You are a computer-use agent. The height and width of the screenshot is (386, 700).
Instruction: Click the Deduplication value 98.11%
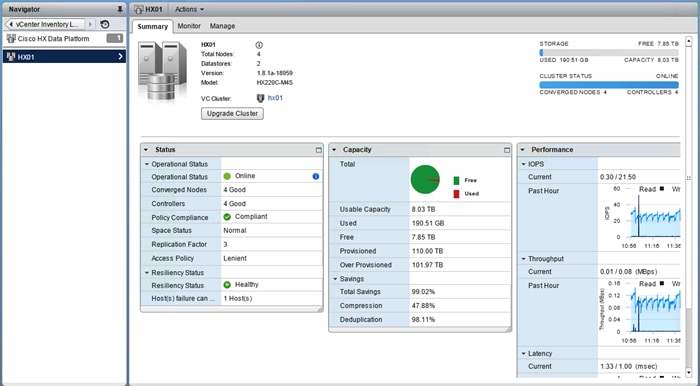(x=423, y=320)
